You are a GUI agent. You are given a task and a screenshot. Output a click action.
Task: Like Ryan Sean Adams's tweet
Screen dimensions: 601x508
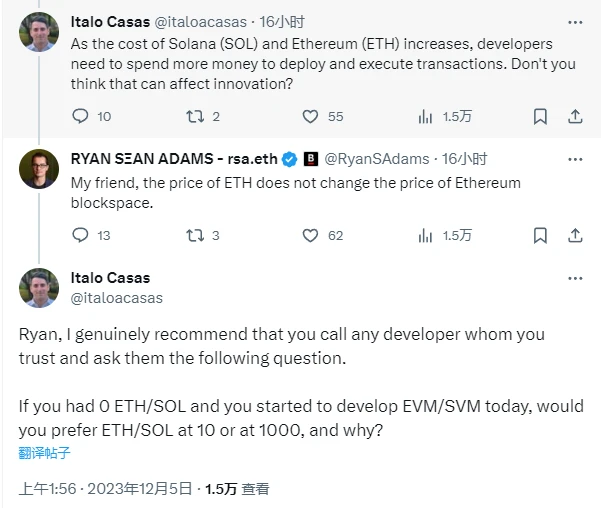tap(310, 235)
